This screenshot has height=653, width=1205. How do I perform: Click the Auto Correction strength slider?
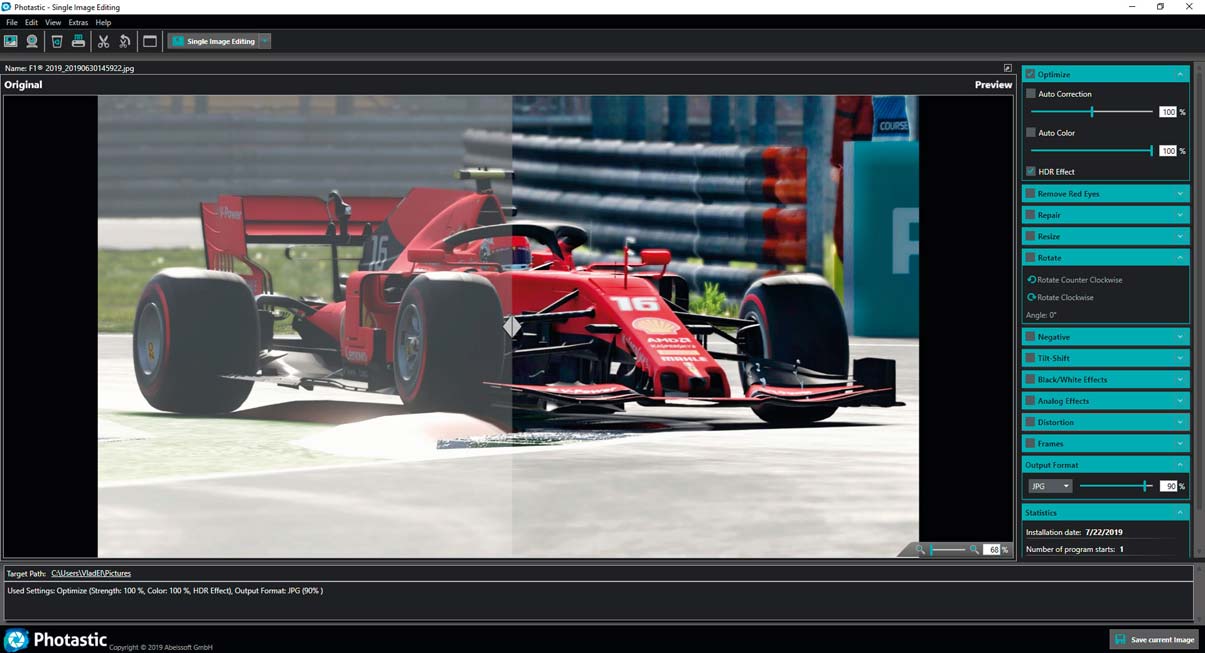click(1092, 112)
